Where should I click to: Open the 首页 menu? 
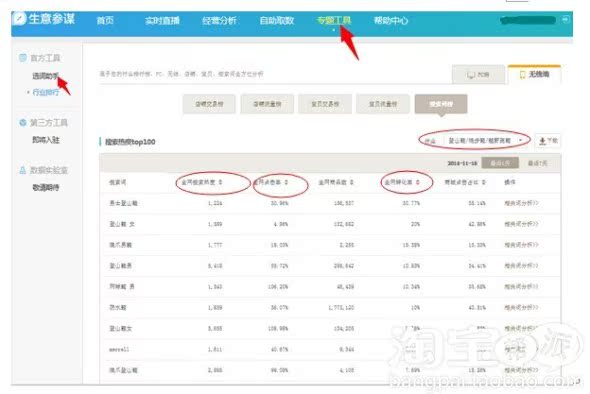click(x=105, y=20)
